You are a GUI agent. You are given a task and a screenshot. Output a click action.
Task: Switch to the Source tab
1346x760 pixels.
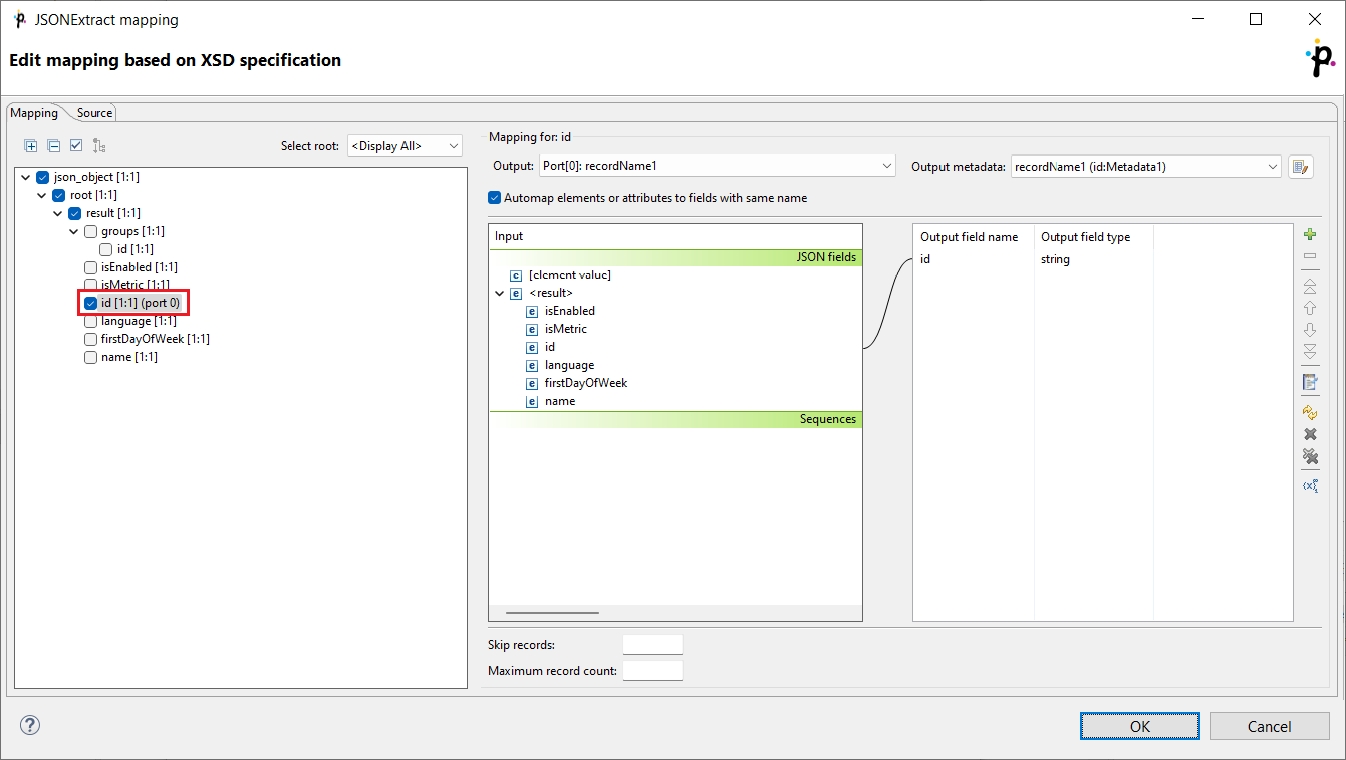coord(95,113)
